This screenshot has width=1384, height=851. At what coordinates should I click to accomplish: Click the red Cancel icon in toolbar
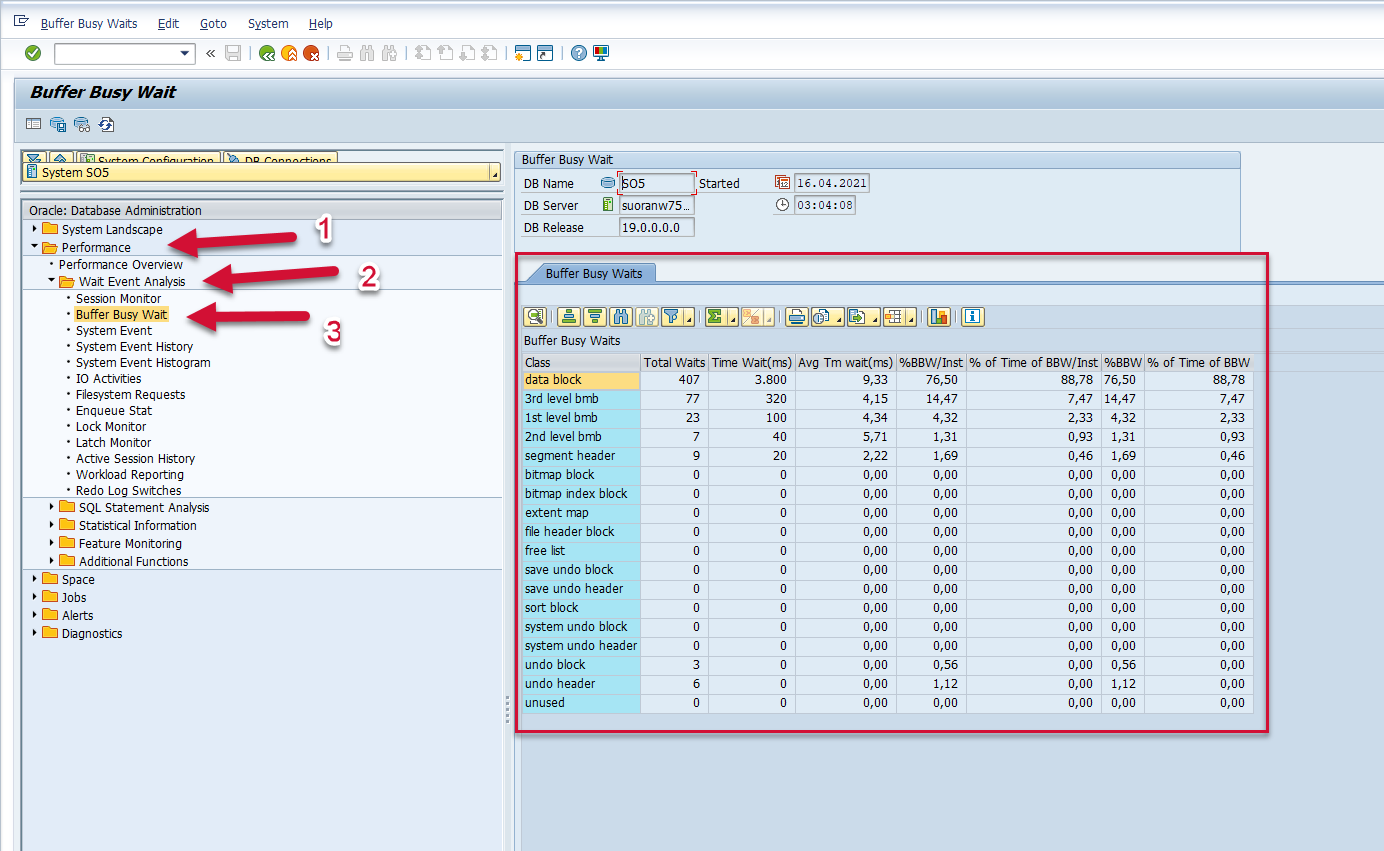pos(311,53)
